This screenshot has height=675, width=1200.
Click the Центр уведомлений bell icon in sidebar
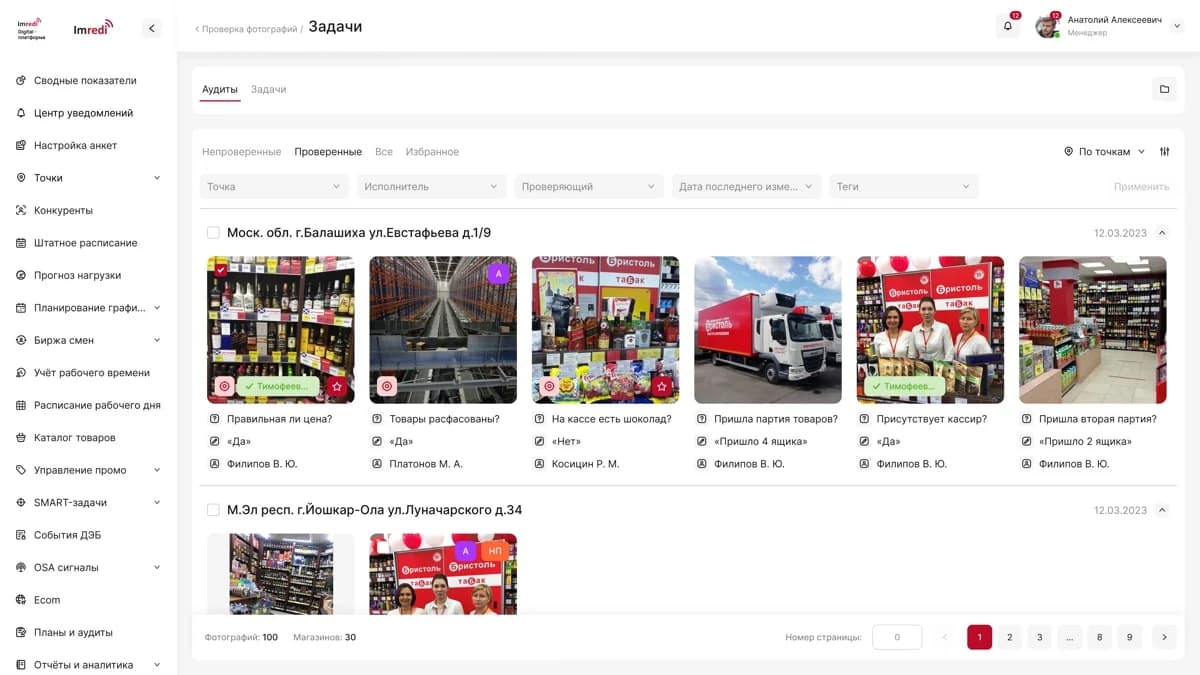click(x=22, y=113)
